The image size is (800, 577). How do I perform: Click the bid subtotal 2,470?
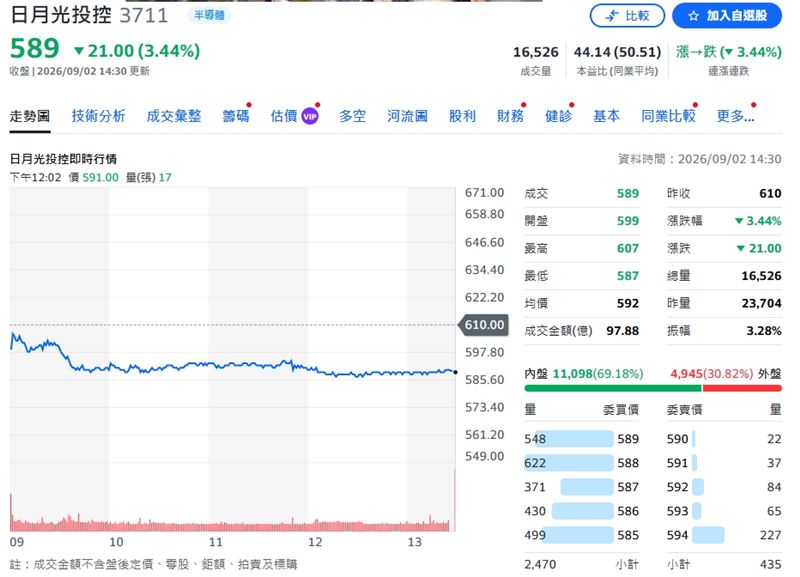[x=540, y=564]
